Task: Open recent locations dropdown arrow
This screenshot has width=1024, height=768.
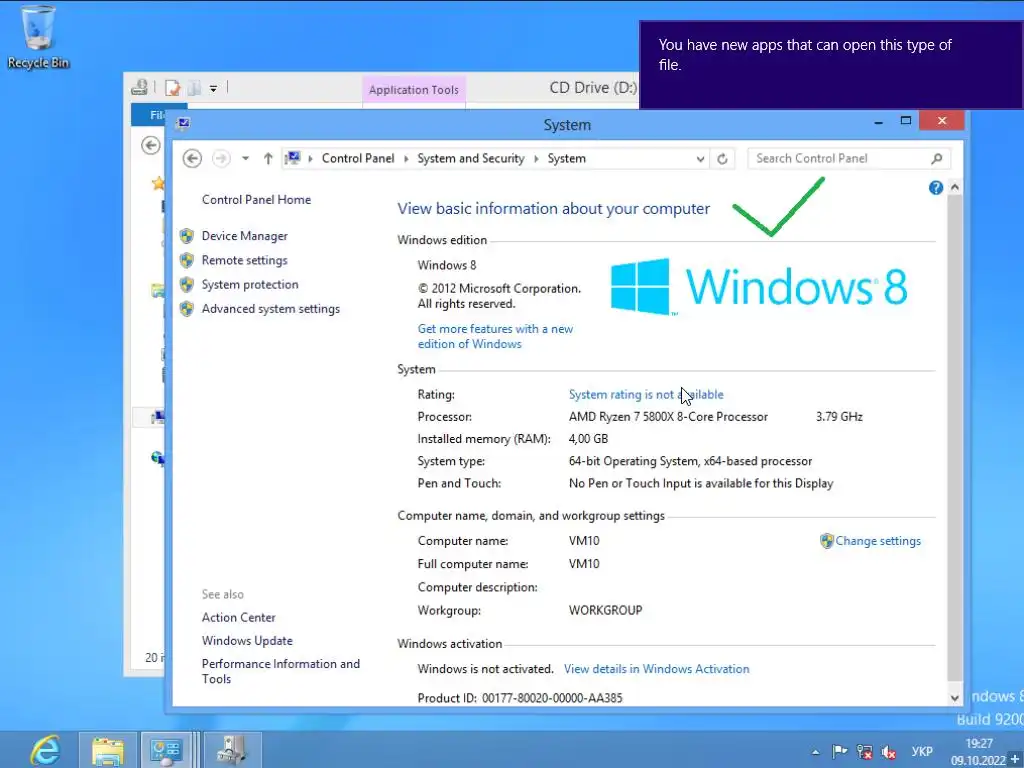Action: (246, 159)
